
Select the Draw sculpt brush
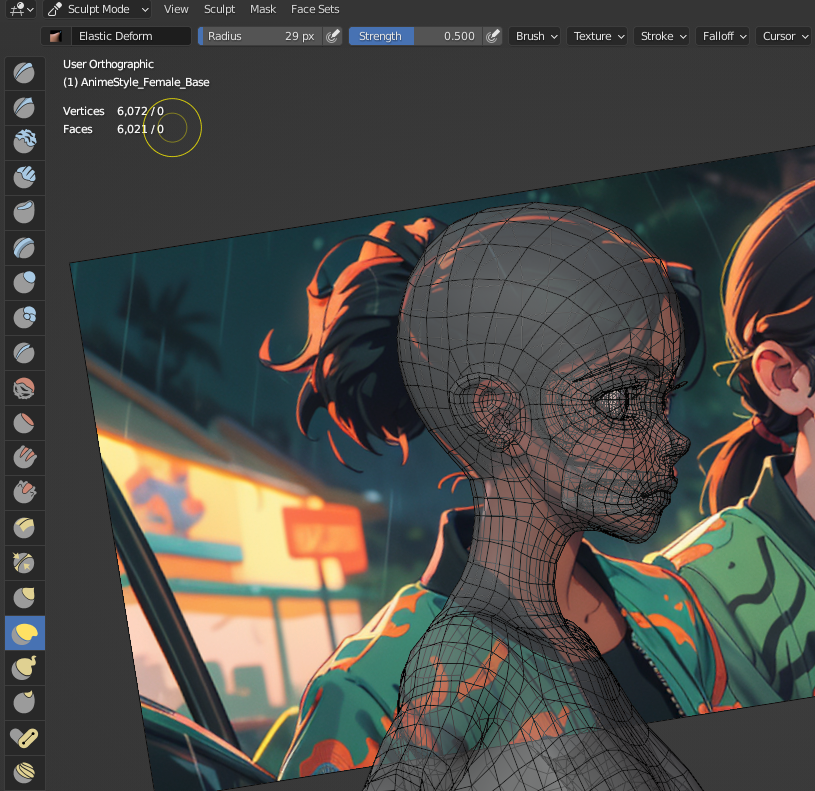24,73
